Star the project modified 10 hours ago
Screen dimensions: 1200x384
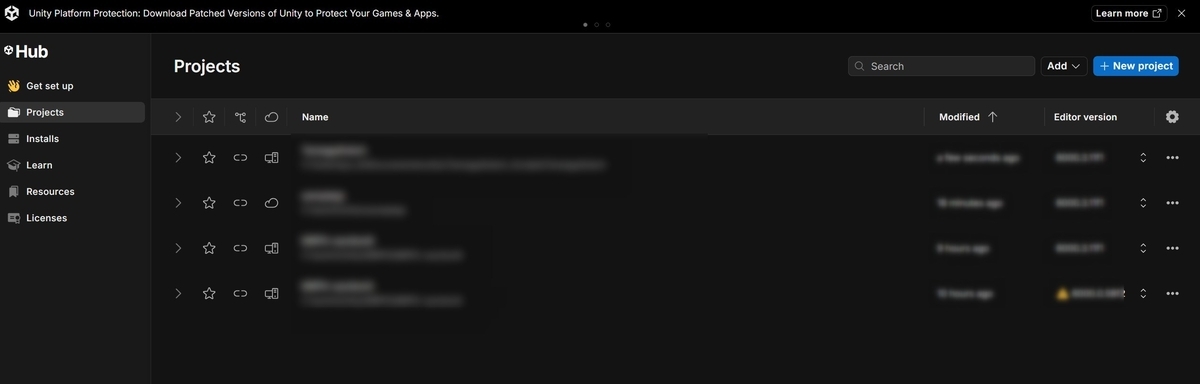pyautogui.click(x=209, y=293)
